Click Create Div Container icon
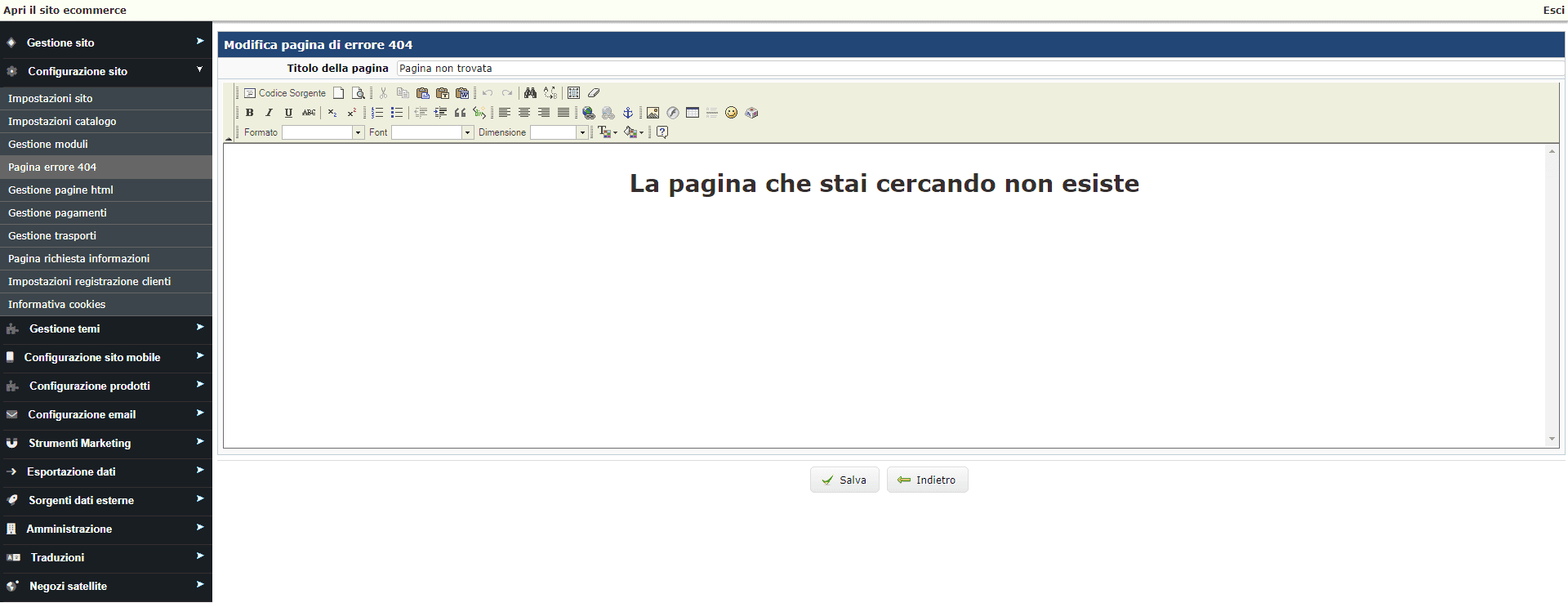 [x=479, y=113]
